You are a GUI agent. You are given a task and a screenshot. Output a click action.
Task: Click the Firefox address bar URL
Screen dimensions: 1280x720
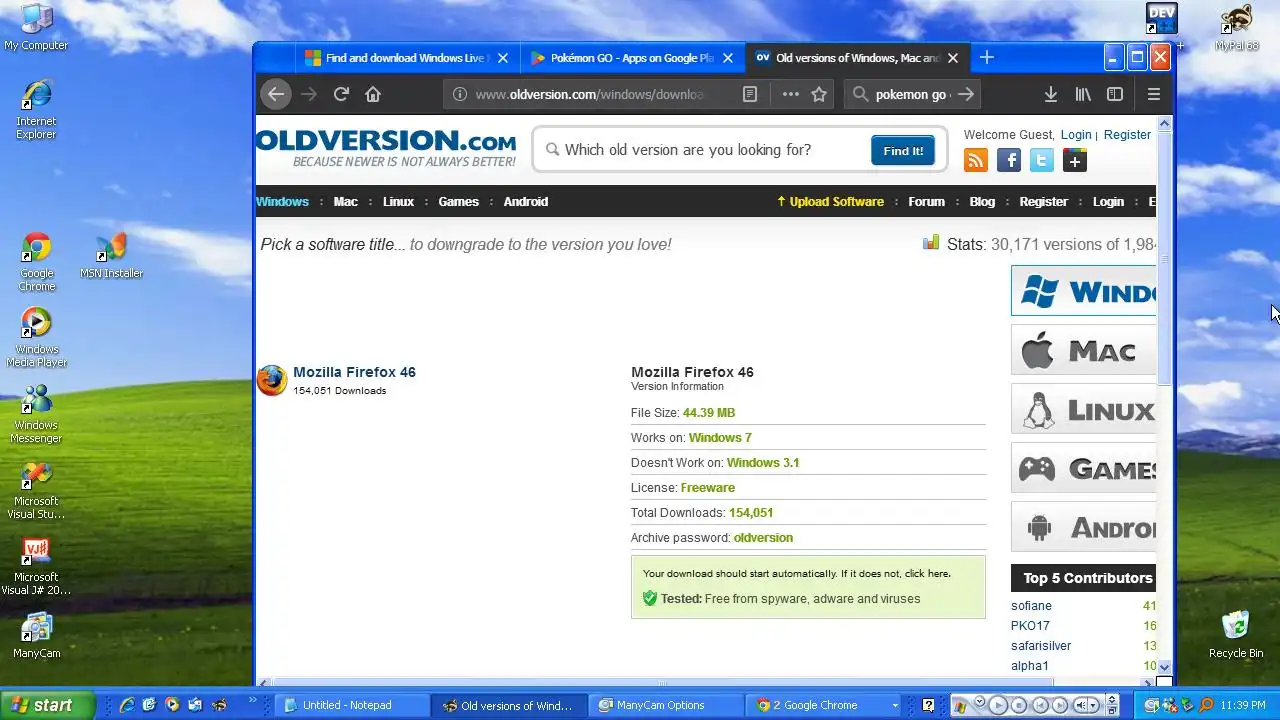[x=590, y=94]
